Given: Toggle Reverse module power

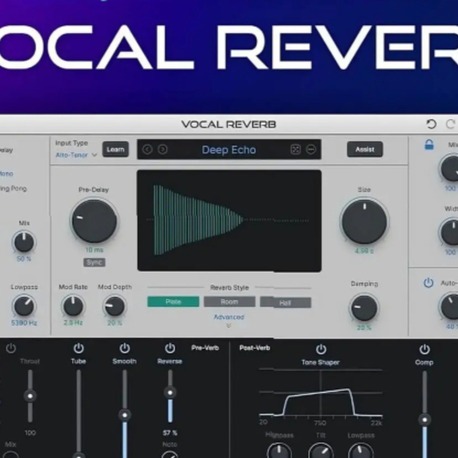Looking at the screenshot, I should pos(170,348).
